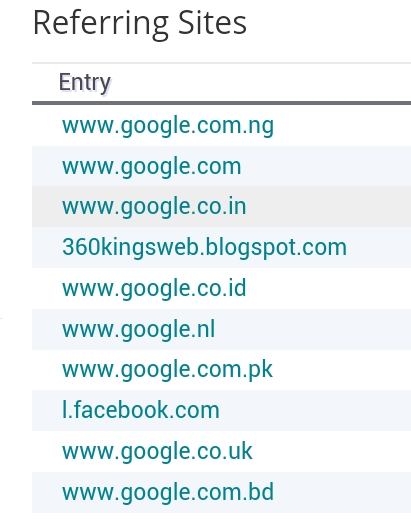Select the Netherlands Google referrer row
Viewport: 411px width, 527px height.
221,329
